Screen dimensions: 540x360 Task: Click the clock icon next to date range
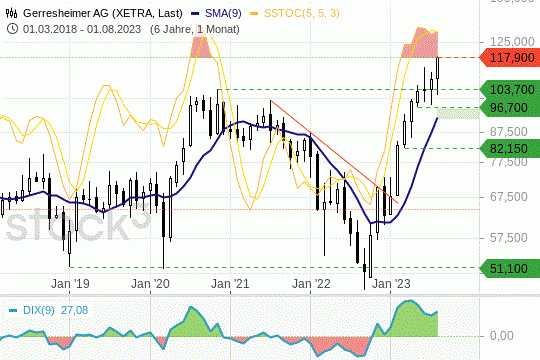[12, 29]
